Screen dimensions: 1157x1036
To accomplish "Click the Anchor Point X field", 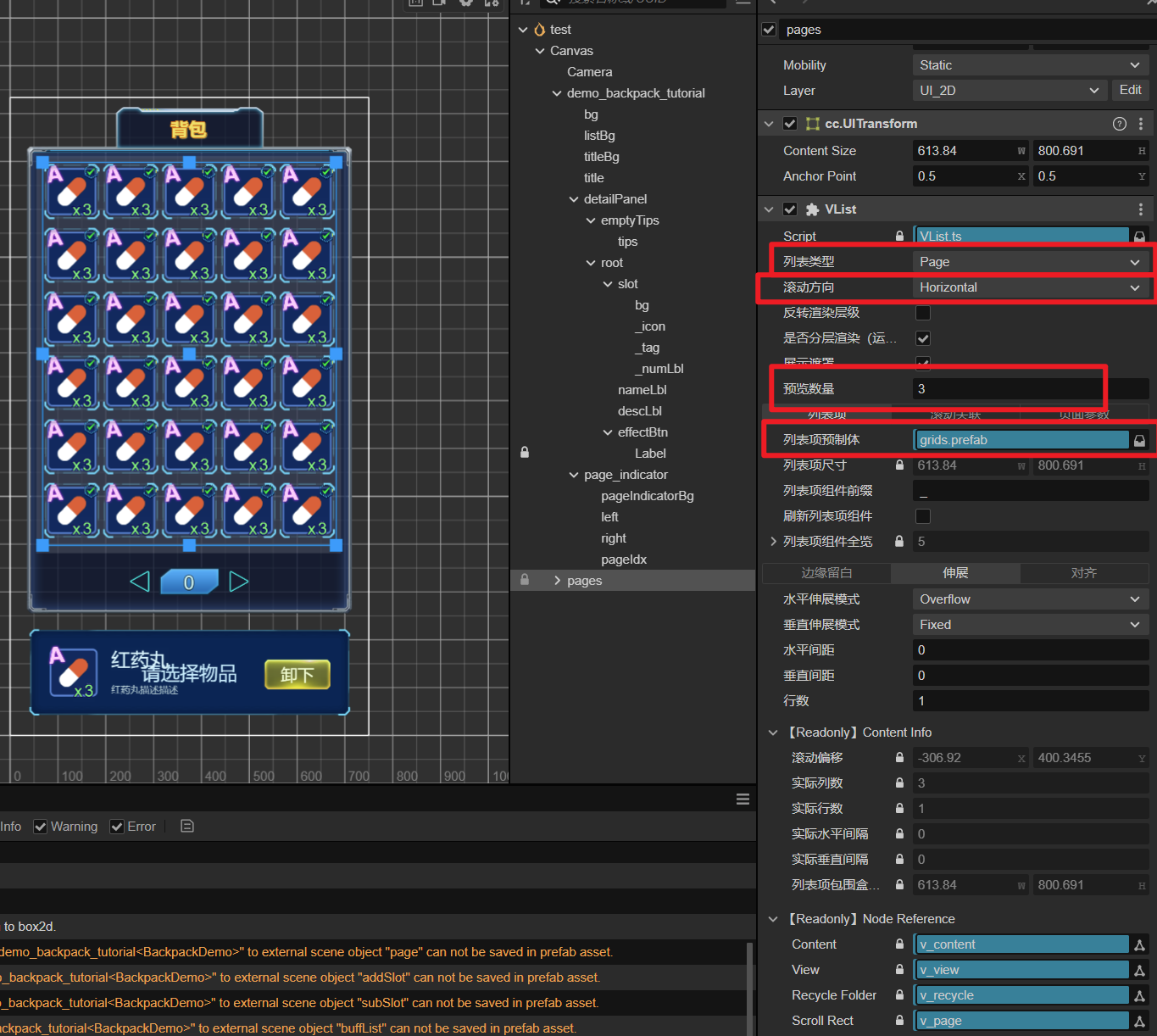I will (970, 176).
